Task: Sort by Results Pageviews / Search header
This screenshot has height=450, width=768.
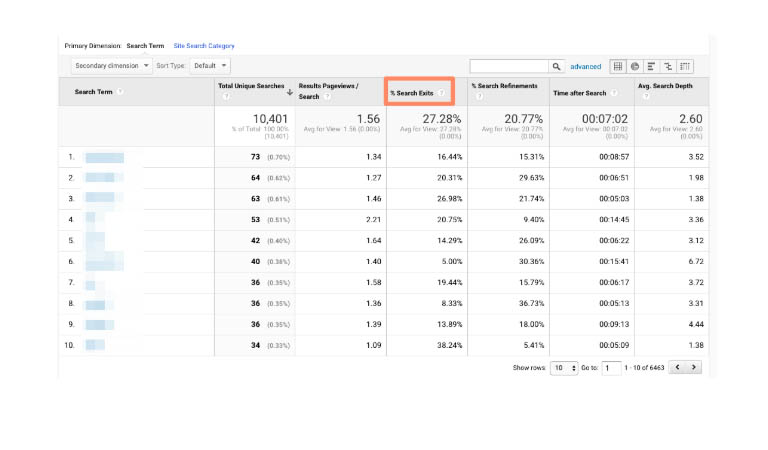Action: [x=328, y=91]
